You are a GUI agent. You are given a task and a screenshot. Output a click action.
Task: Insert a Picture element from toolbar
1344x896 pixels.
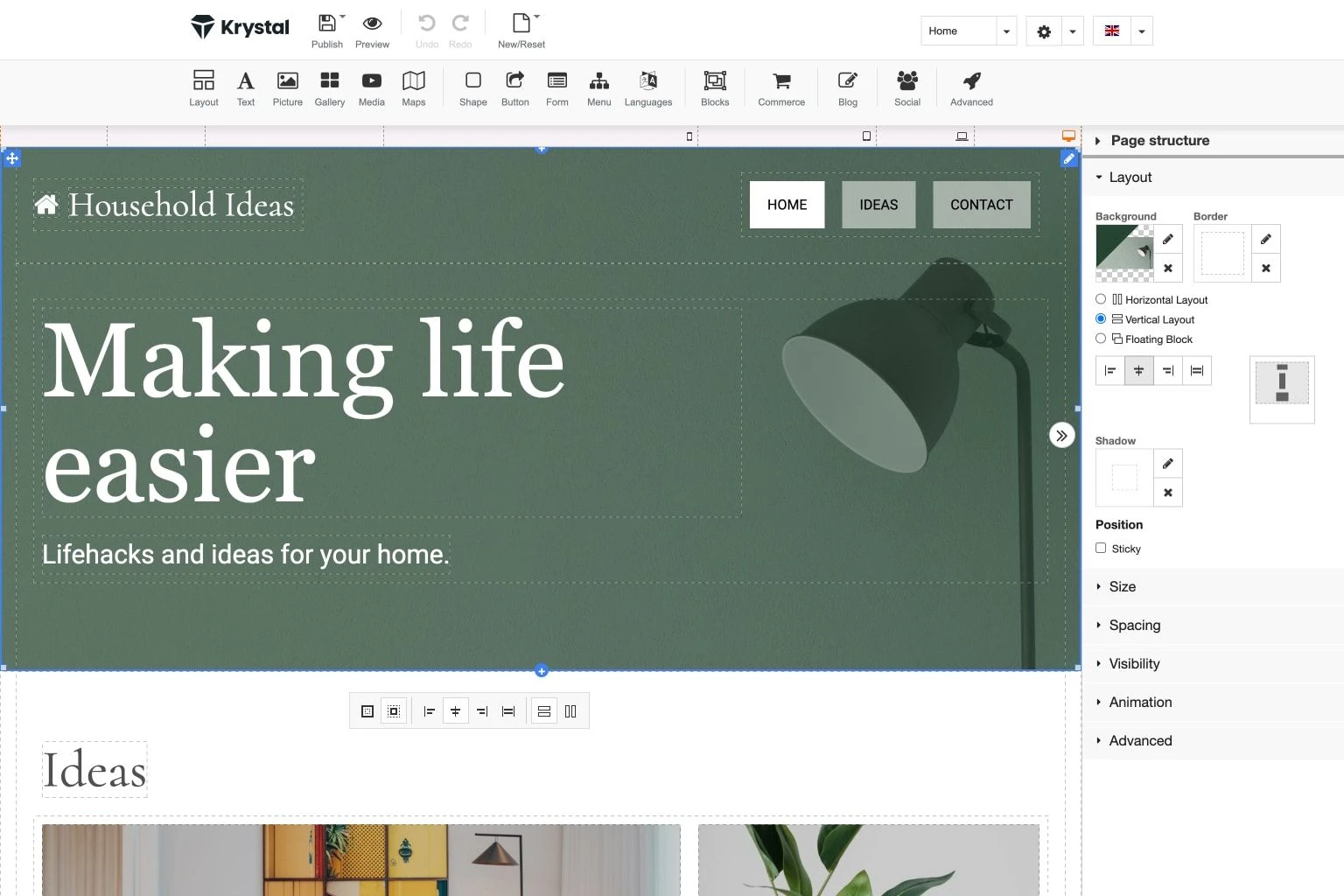point(287,87)
